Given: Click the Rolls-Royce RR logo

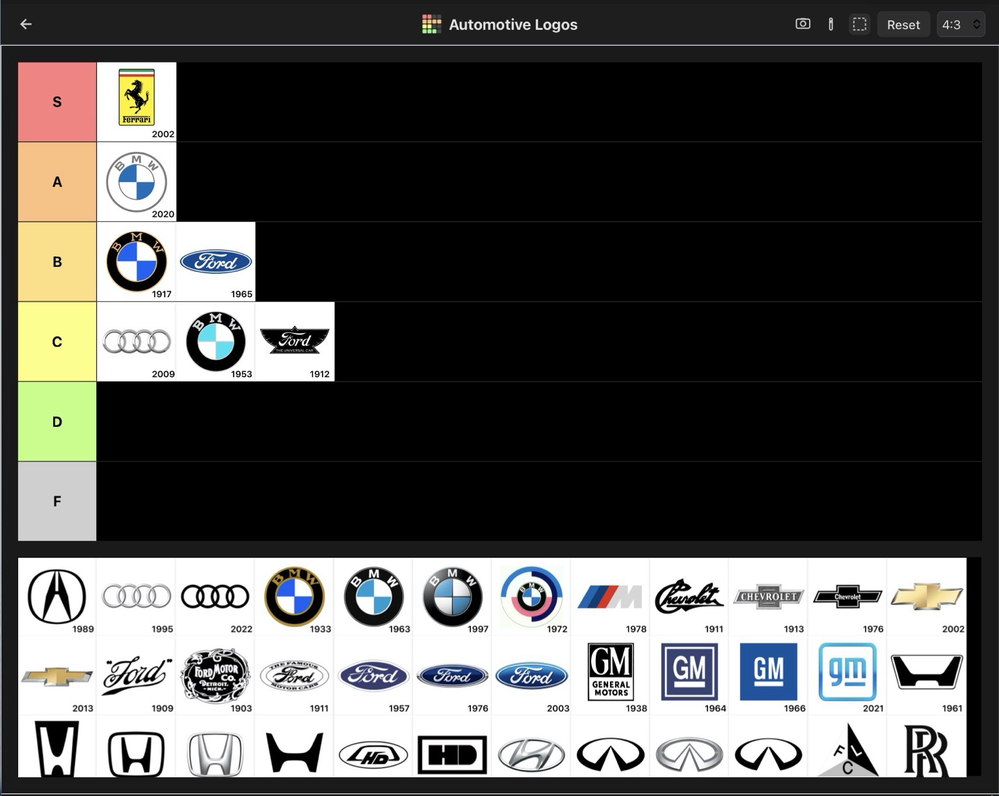Looking at the screenshot, I should (x=926, y=749).
